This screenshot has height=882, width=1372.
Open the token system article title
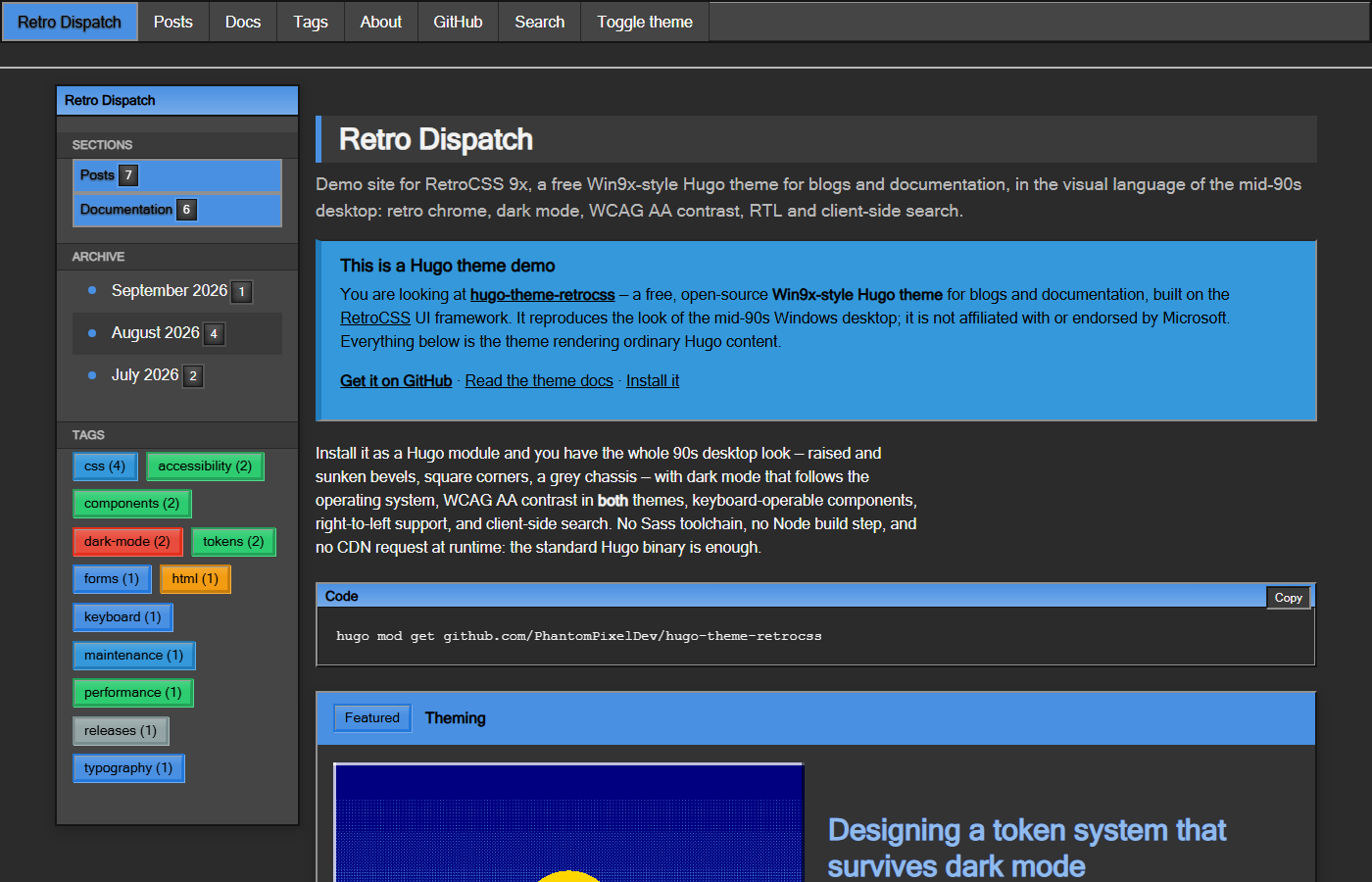1026,849
